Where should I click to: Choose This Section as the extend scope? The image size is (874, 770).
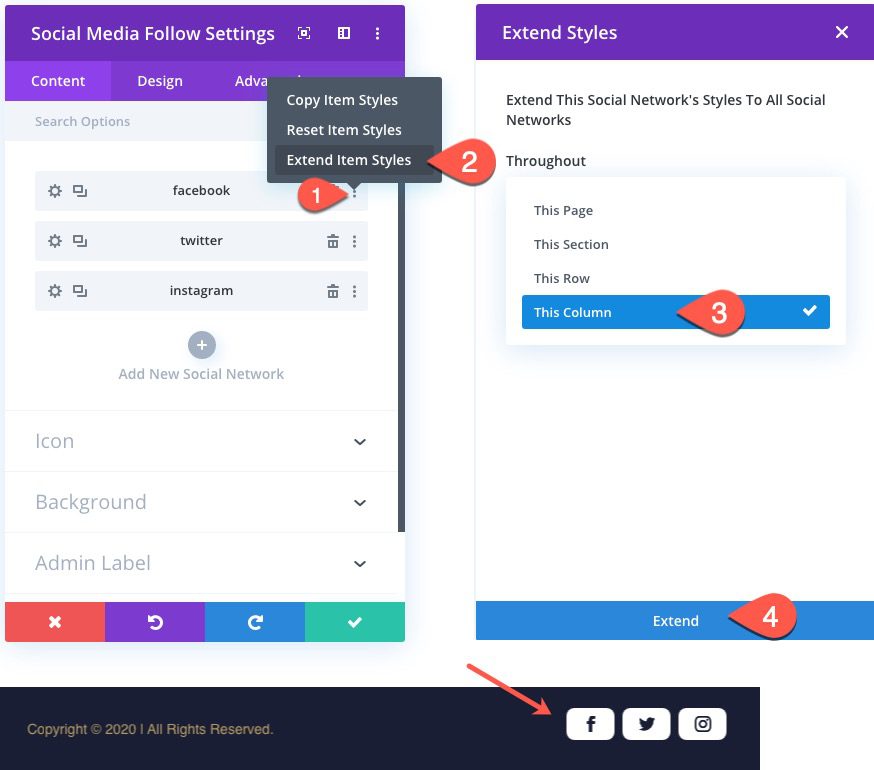(571, 244)
